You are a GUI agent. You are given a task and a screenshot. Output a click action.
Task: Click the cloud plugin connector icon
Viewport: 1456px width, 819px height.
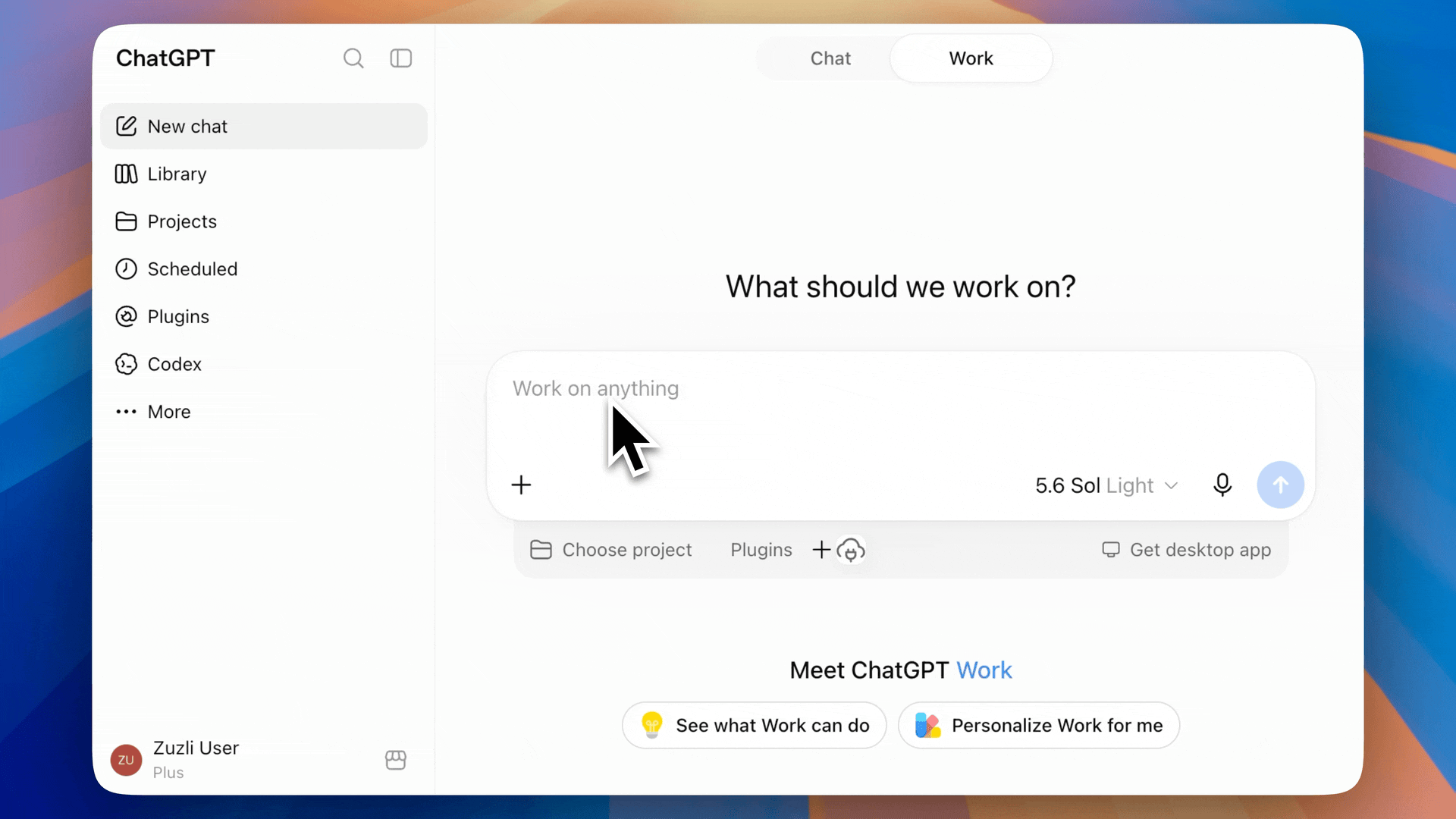(851, 550)
